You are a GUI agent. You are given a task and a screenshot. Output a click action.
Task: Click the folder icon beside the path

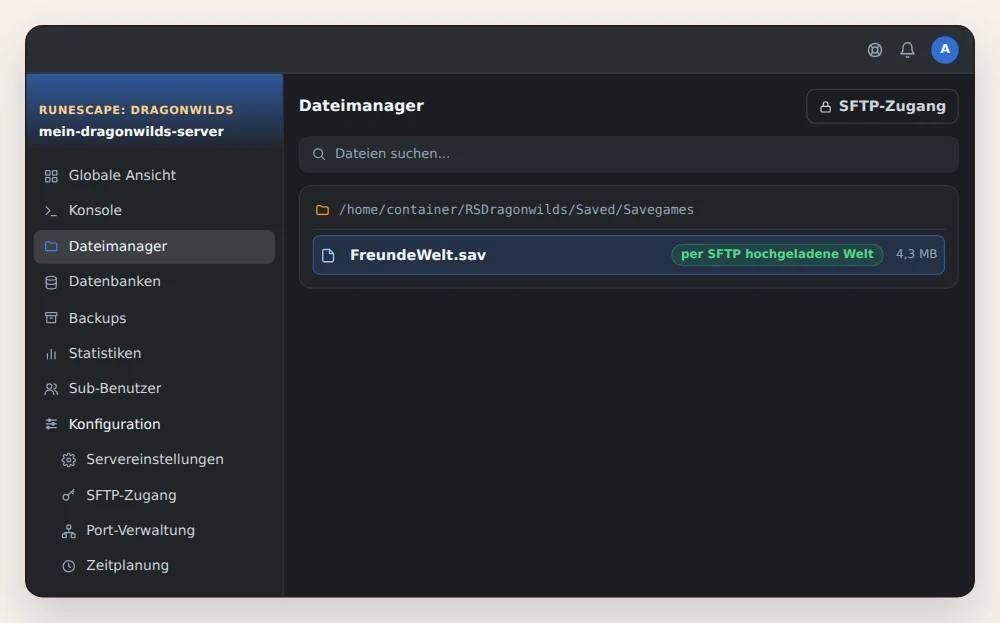[x=323, y=210]
